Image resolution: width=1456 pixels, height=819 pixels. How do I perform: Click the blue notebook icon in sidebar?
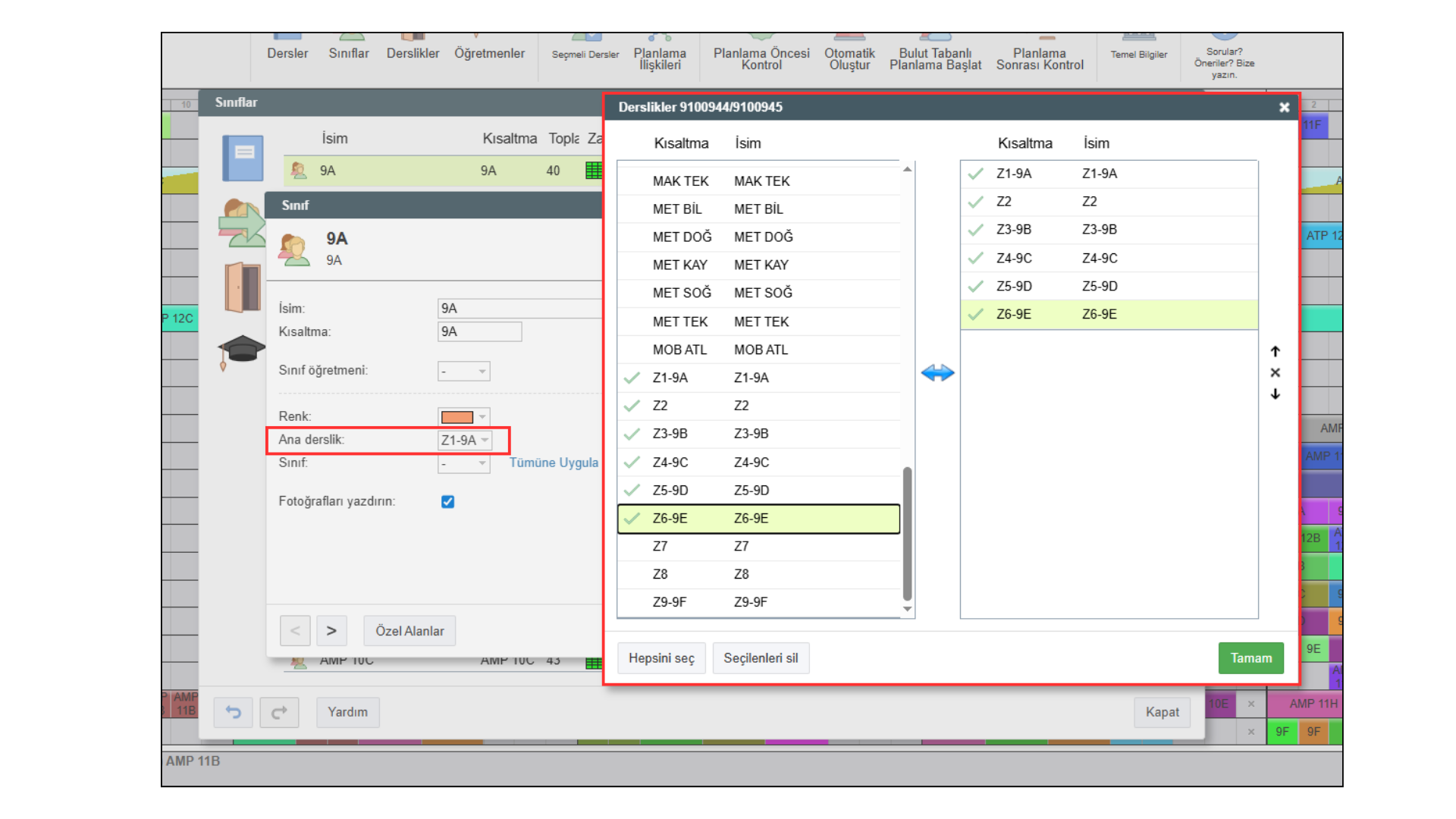pos(243,158)
